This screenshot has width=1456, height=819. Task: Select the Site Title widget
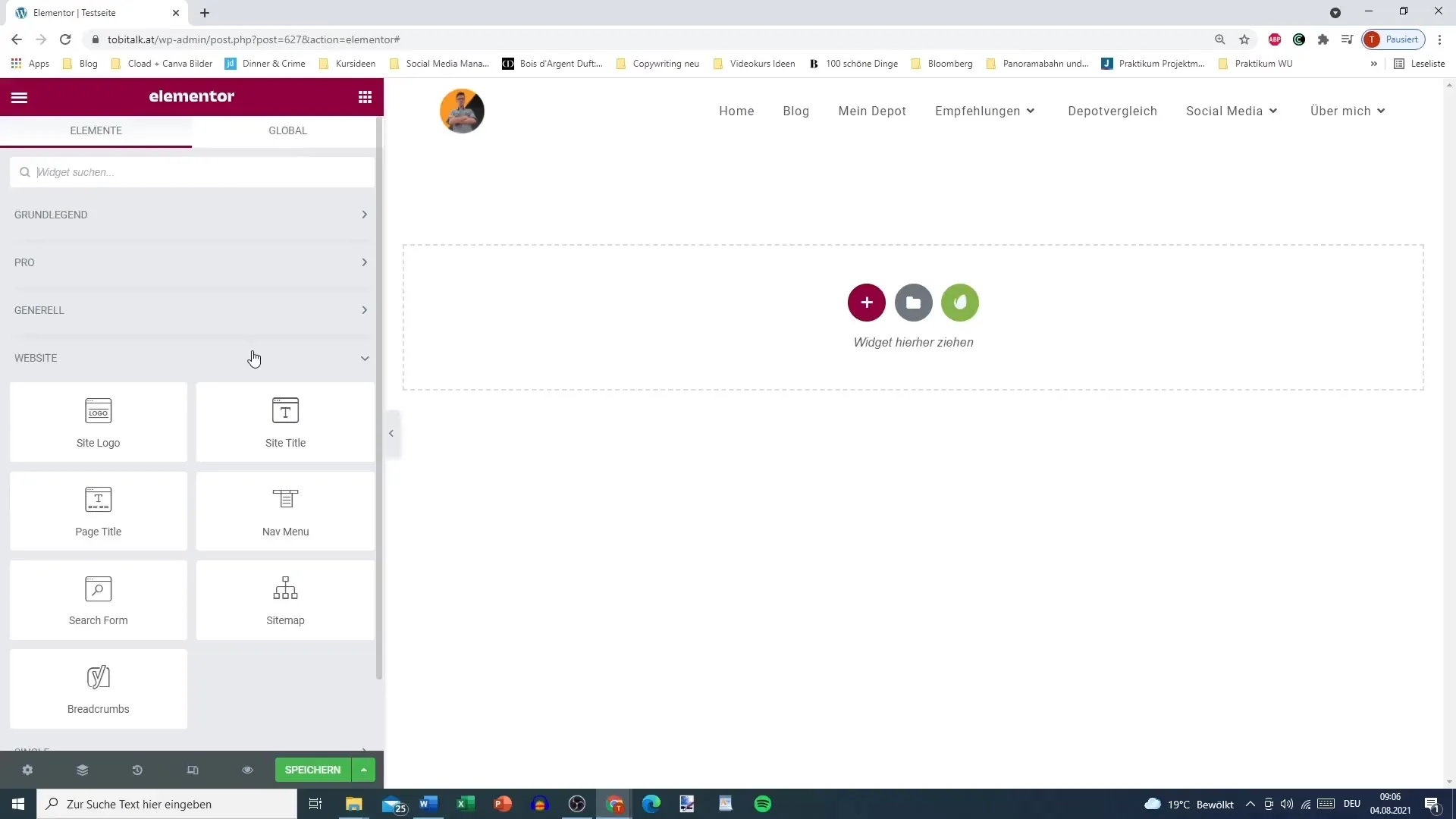(x=285, y=422)
